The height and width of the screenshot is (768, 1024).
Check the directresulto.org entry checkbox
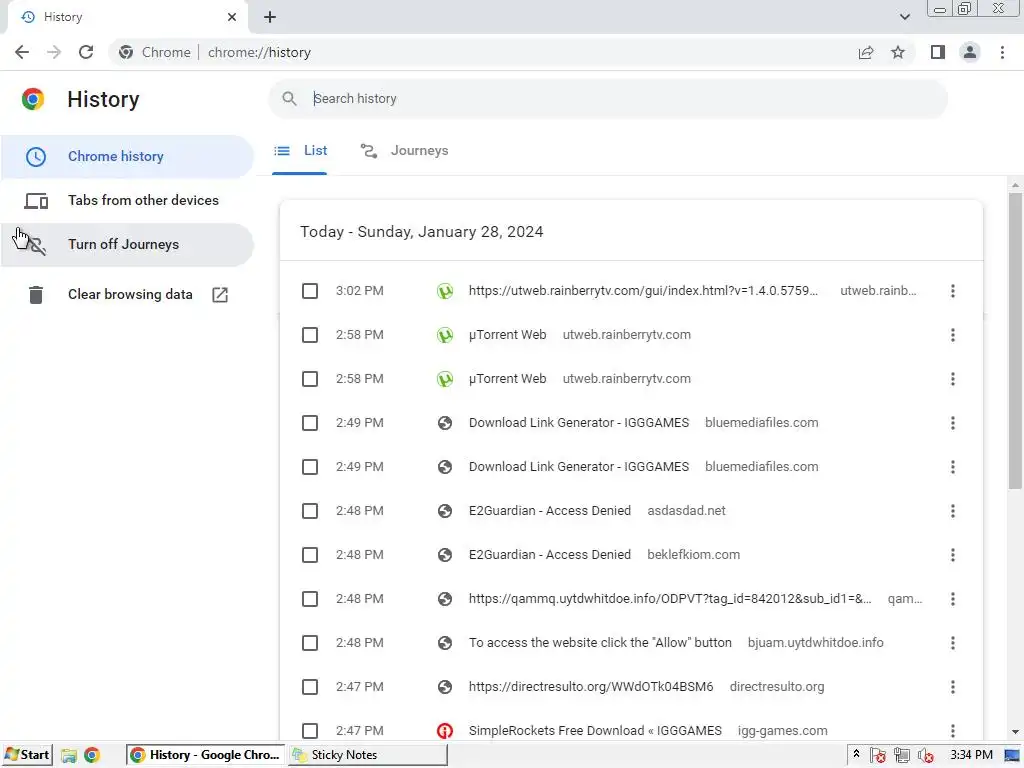pyautogui.click(x=310, y=687)
